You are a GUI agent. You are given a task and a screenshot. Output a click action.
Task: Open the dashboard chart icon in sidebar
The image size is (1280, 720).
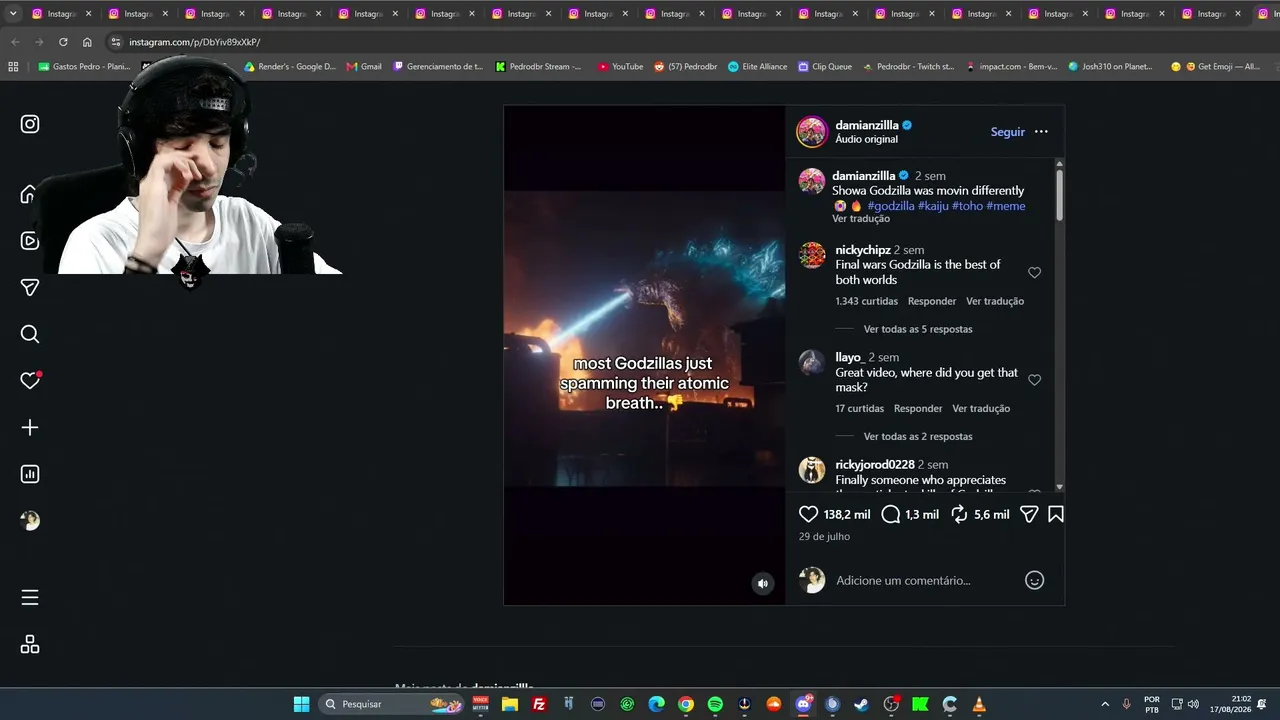click(30, 474)
